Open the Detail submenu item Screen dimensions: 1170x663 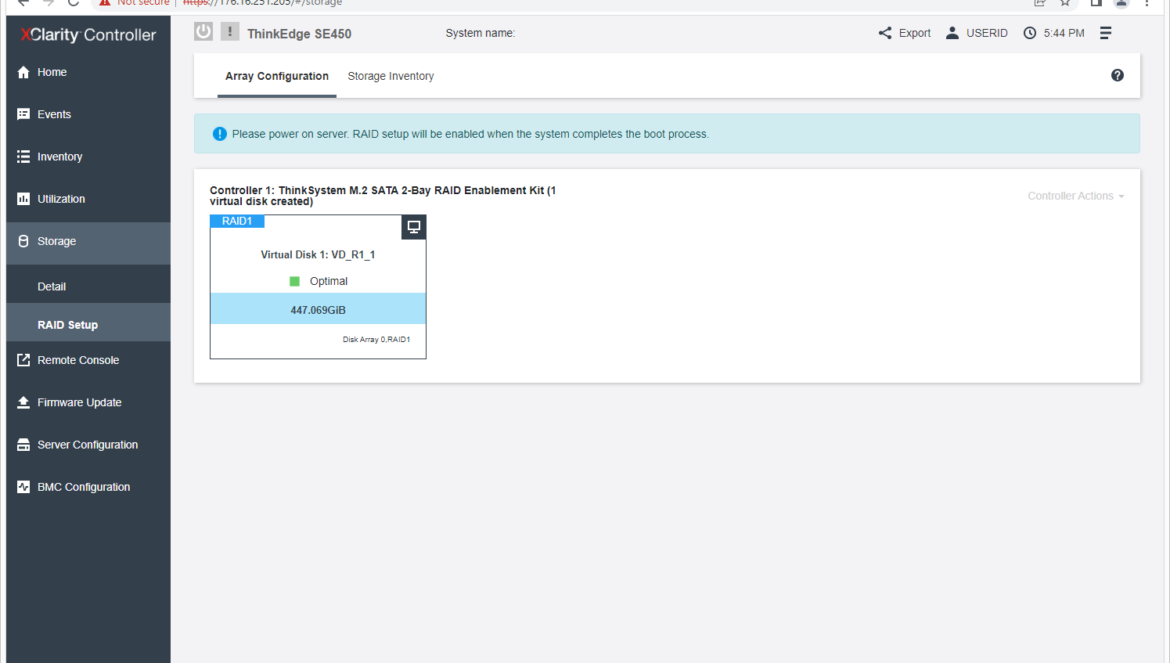pyautogui.click(x=88, y=286)
